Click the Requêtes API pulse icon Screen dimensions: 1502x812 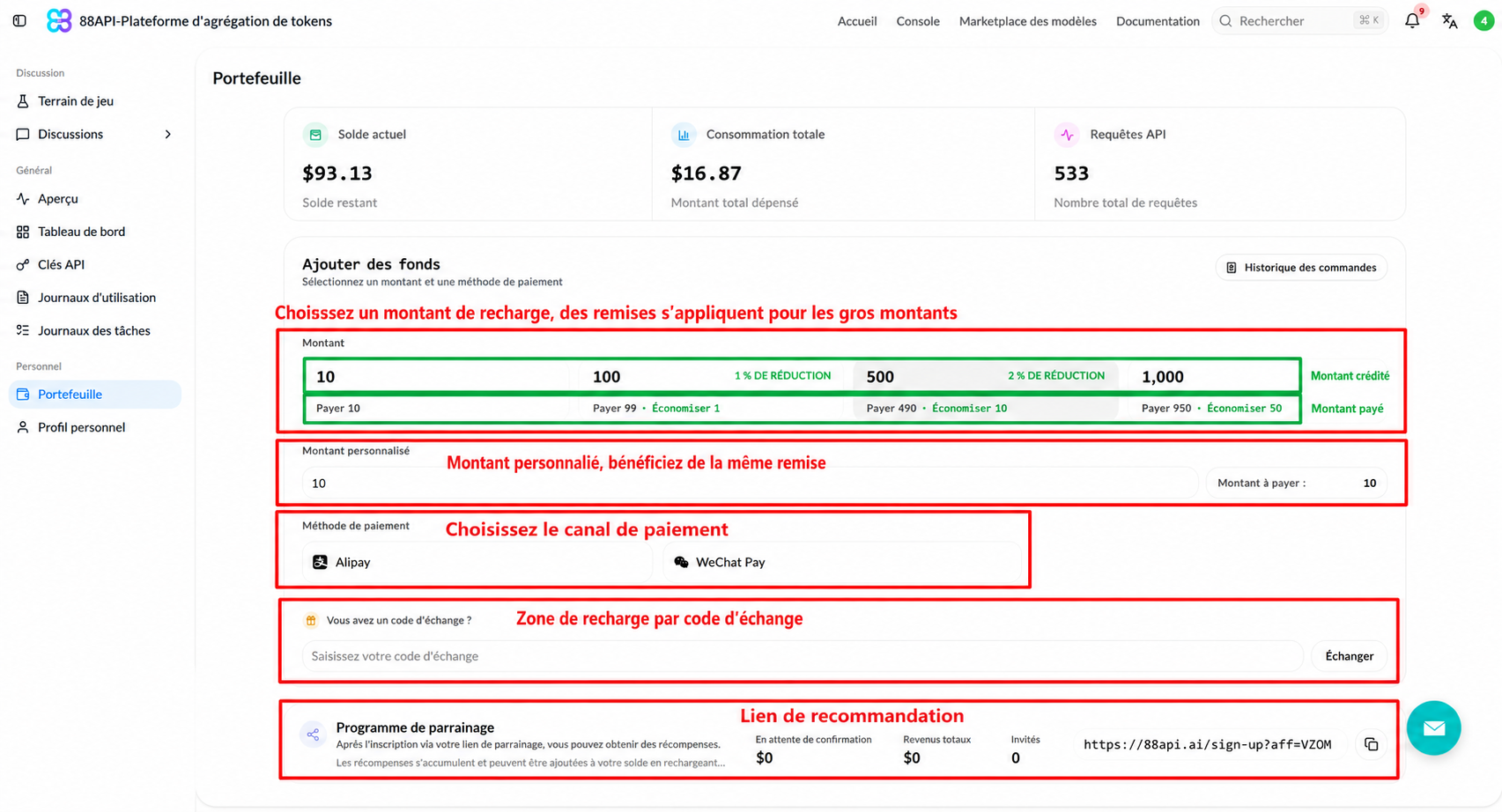(1067, 135)
